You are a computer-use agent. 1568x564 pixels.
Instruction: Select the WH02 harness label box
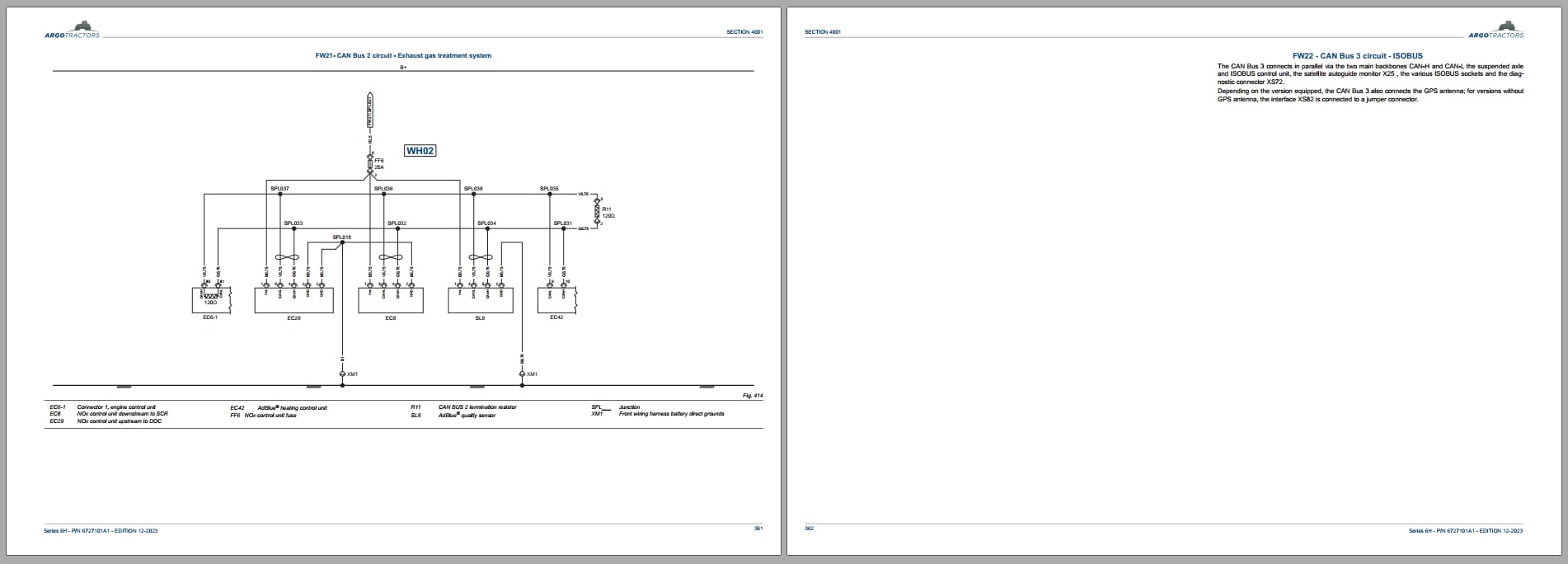(x=420, y=151)
